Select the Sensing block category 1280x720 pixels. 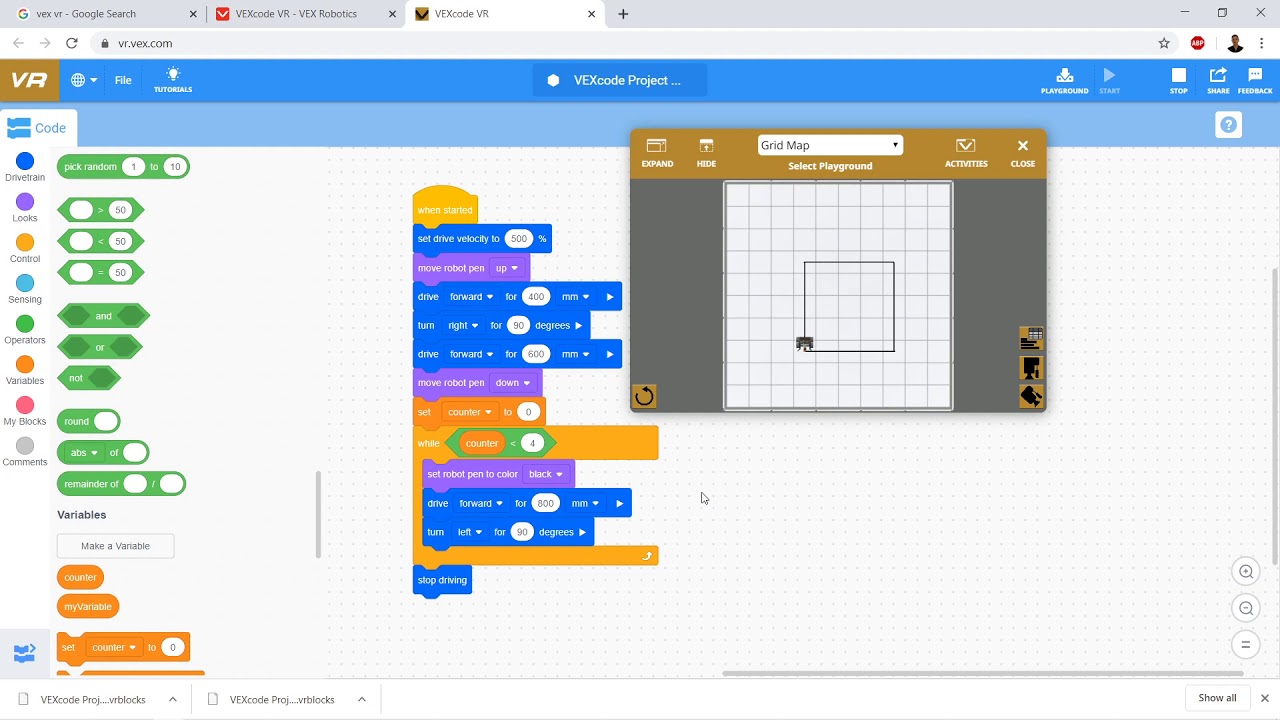pyautogui.click(x=25, y=290)
